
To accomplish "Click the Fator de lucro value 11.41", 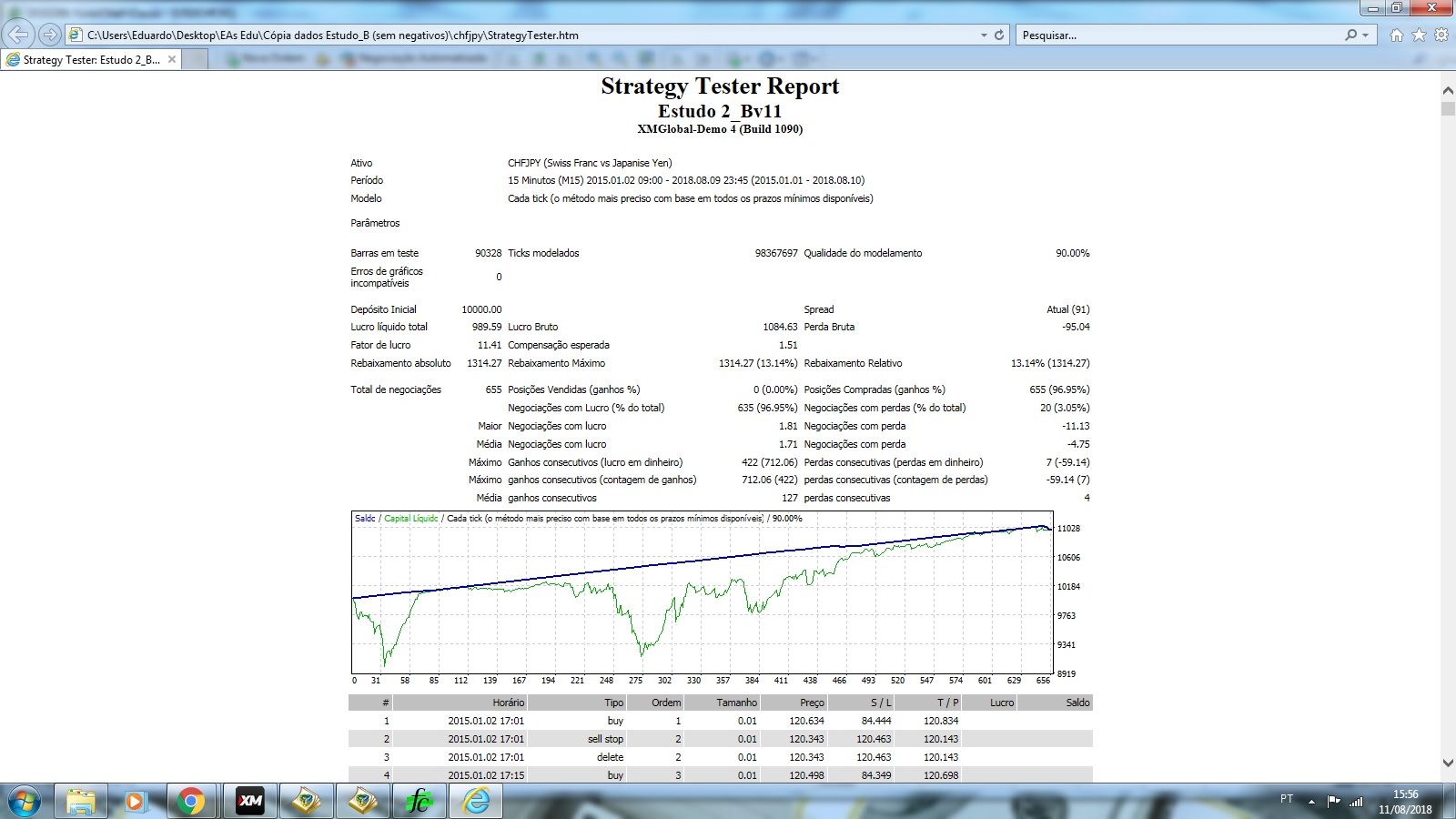I will pyautogui.click(x=490, y=345).
